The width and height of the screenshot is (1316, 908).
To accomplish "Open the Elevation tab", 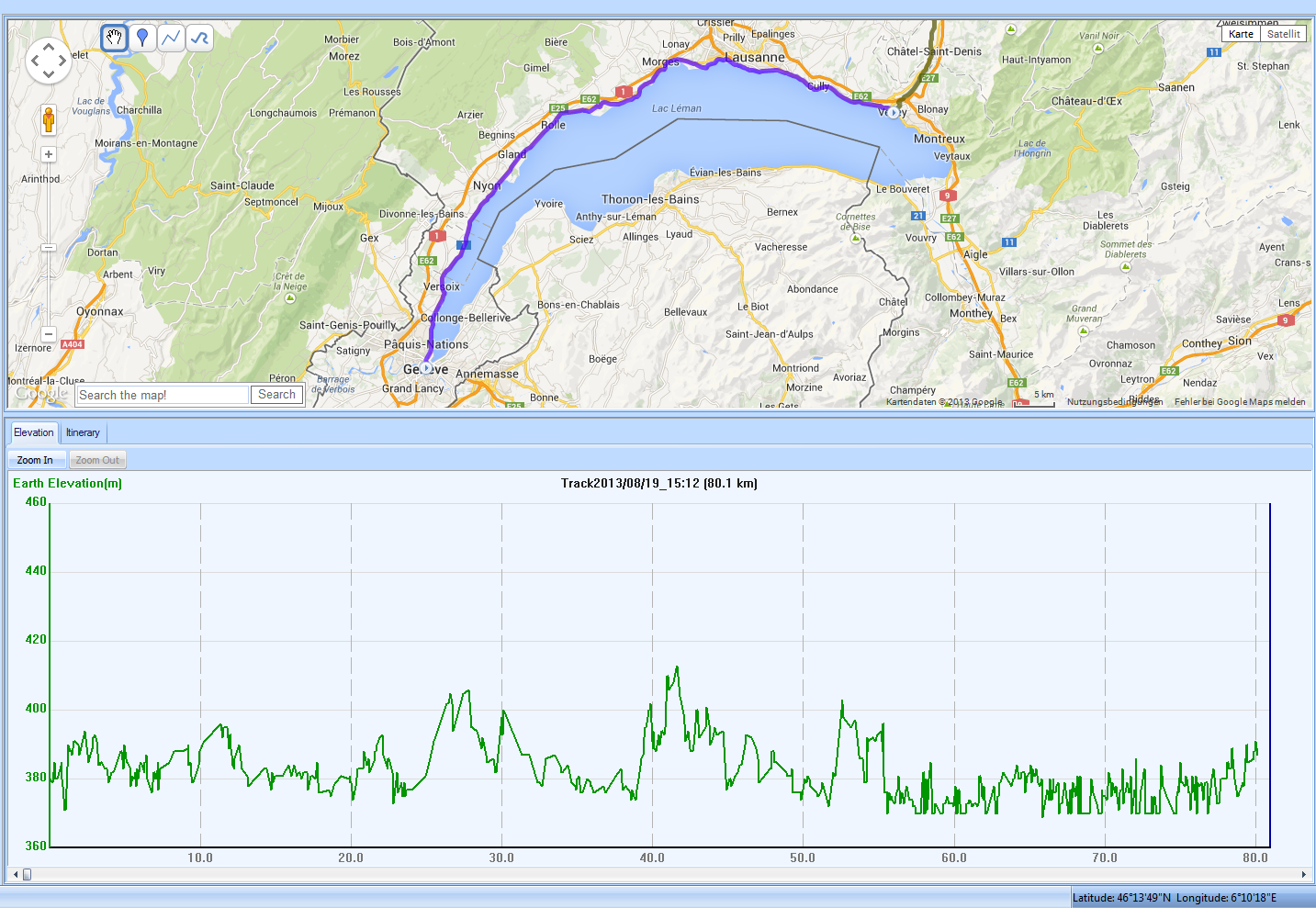I will pyautogui.click(x=34, y=432).
